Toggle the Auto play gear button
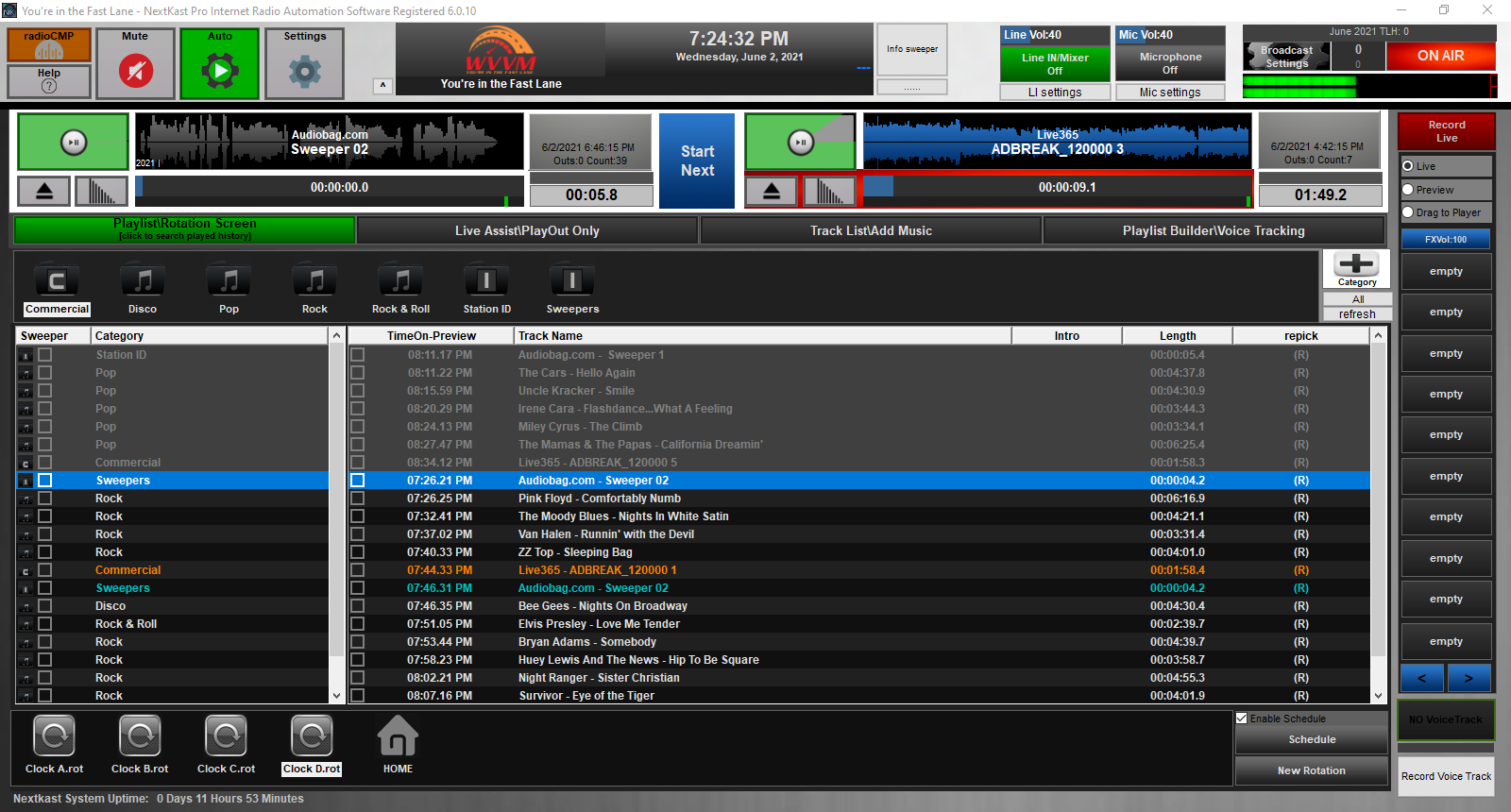1511x812 pixels. pos(220,63)
